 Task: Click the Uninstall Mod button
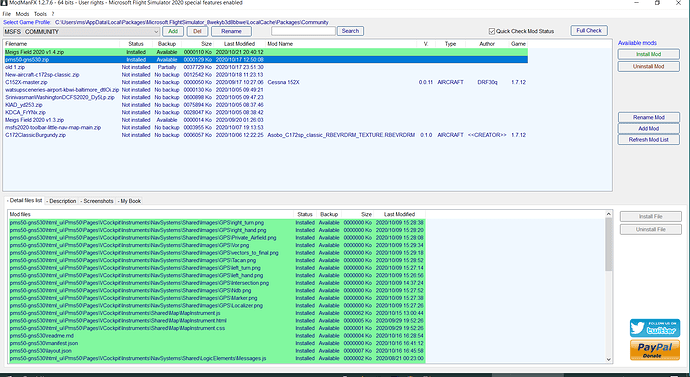(648, 66)
